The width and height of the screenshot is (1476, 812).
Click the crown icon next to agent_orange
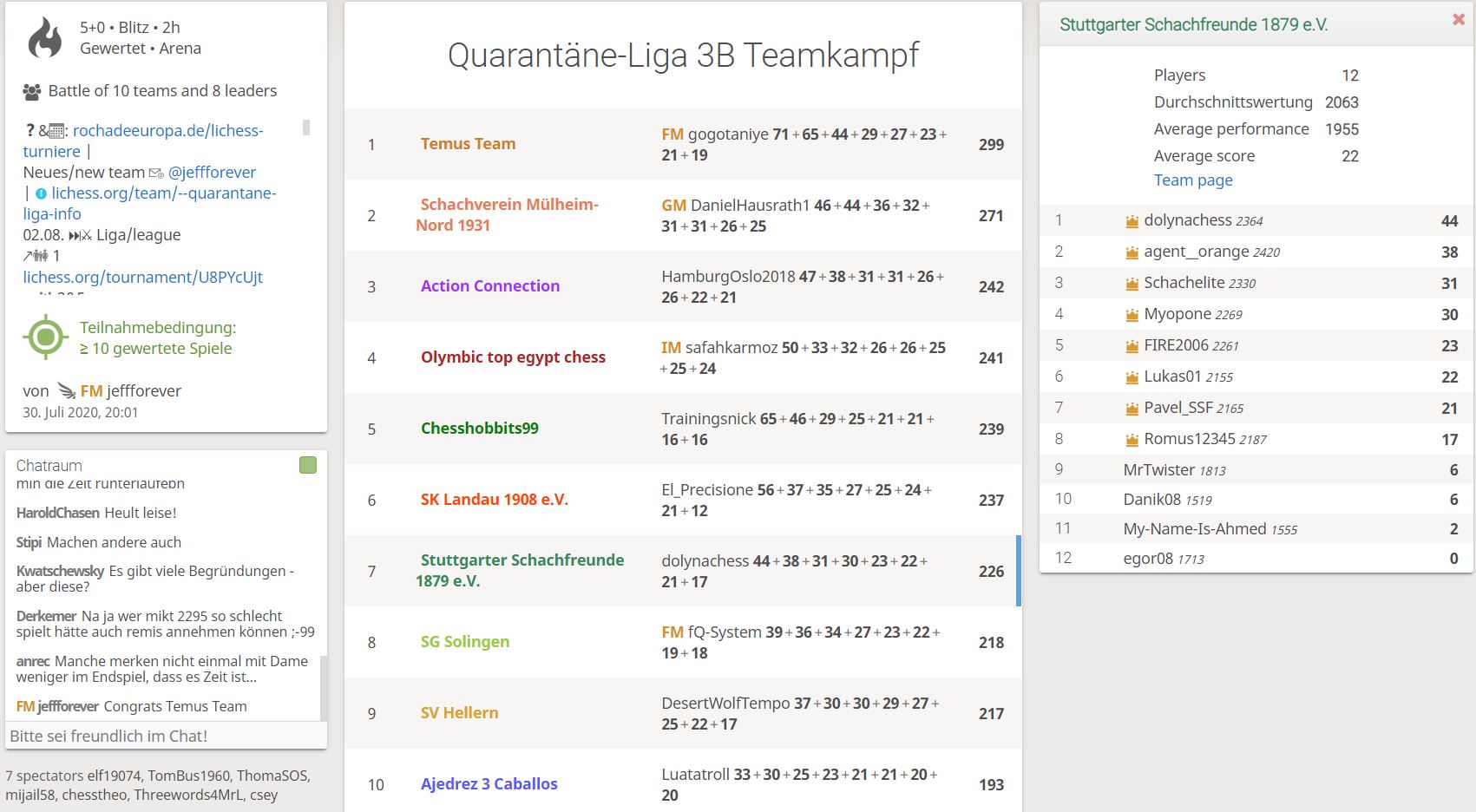1132,252
